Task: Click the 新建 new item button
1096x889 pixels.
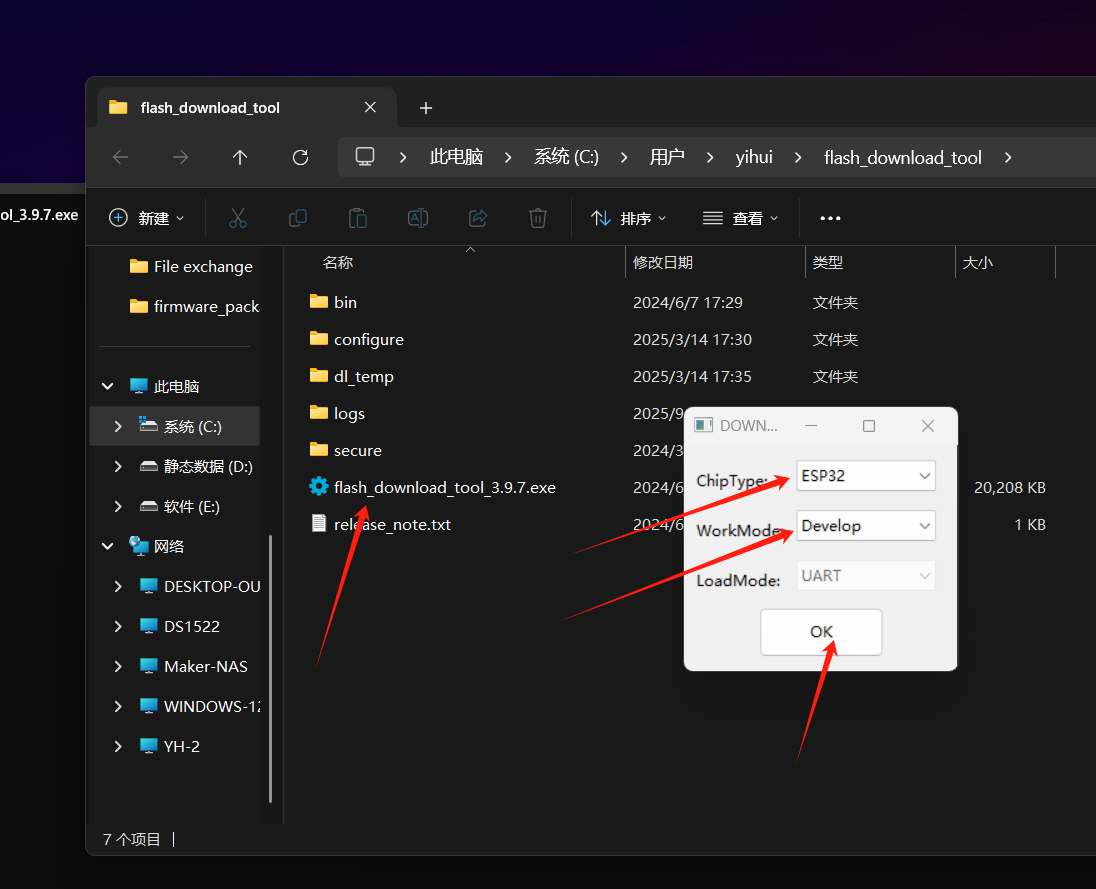Action: coord(146,218)
